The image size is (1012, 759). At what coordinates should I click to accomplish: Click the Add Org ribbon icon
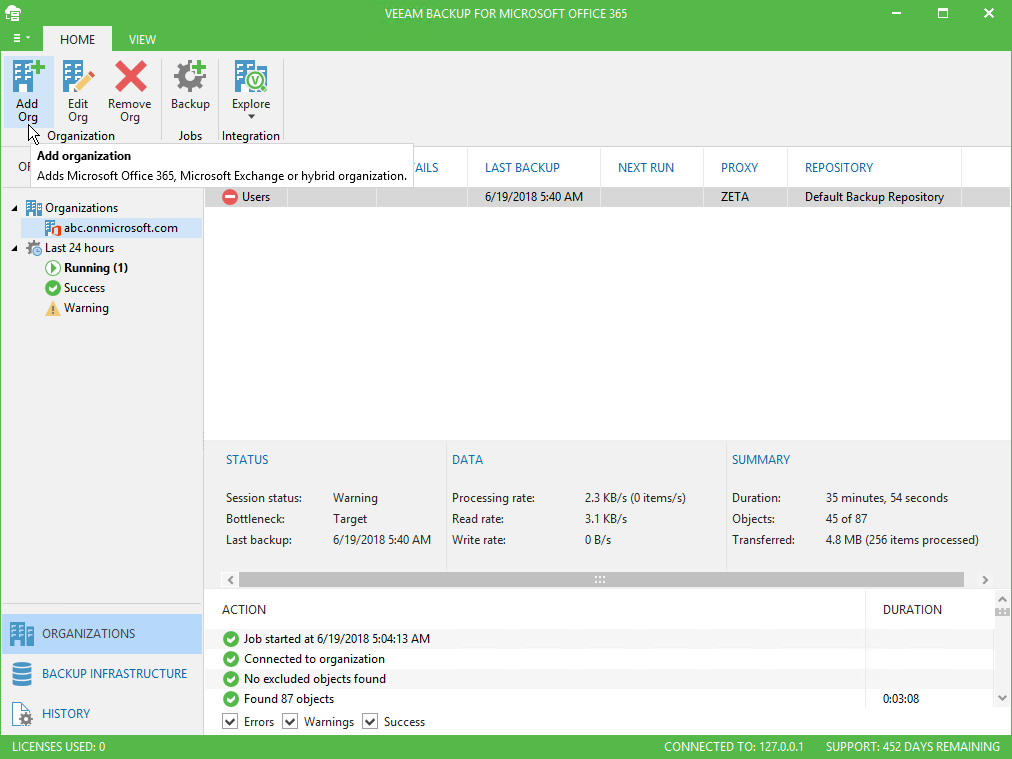[28, 76]
